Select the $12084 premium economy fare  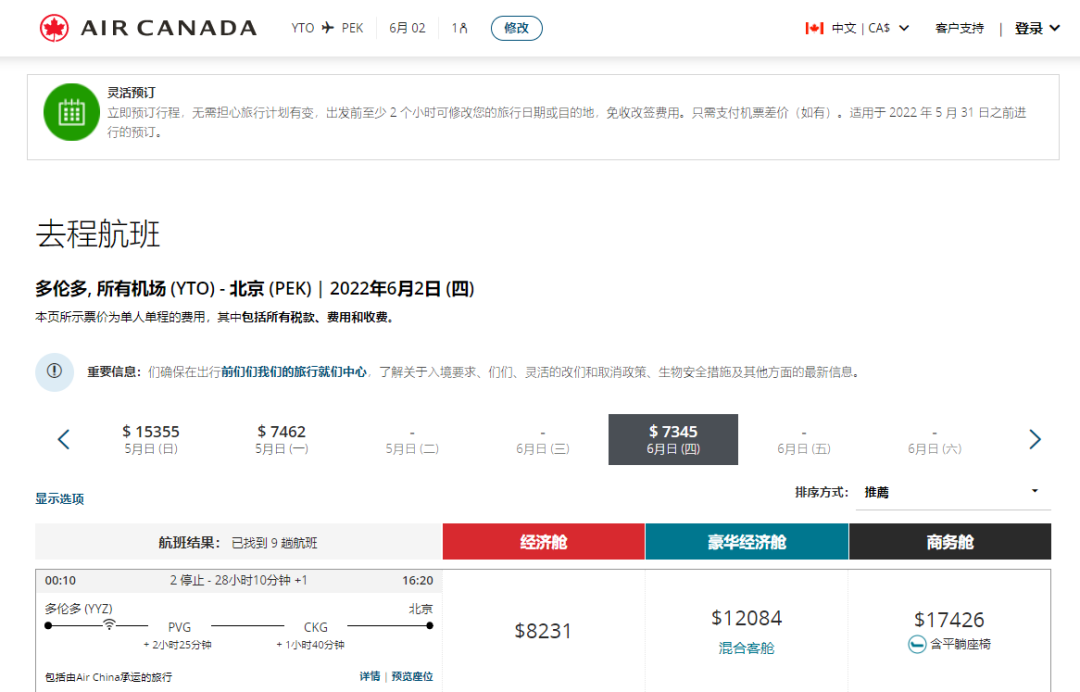point(747,618)
